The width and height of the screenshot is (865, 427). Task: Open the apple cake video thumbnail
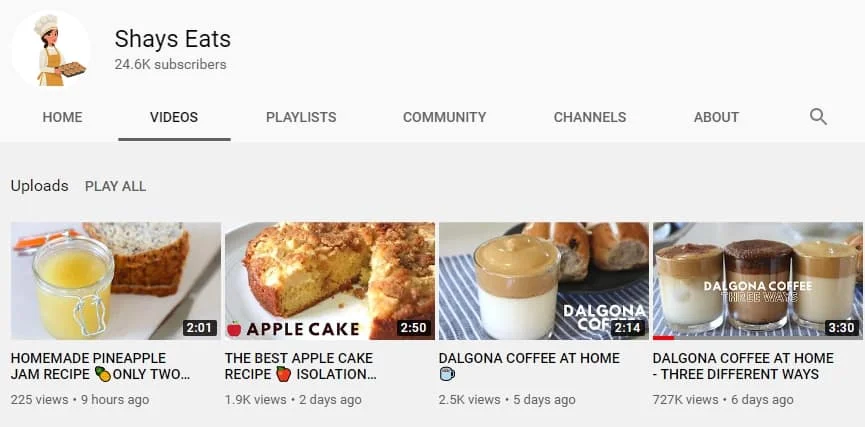[x=330, y=281]
